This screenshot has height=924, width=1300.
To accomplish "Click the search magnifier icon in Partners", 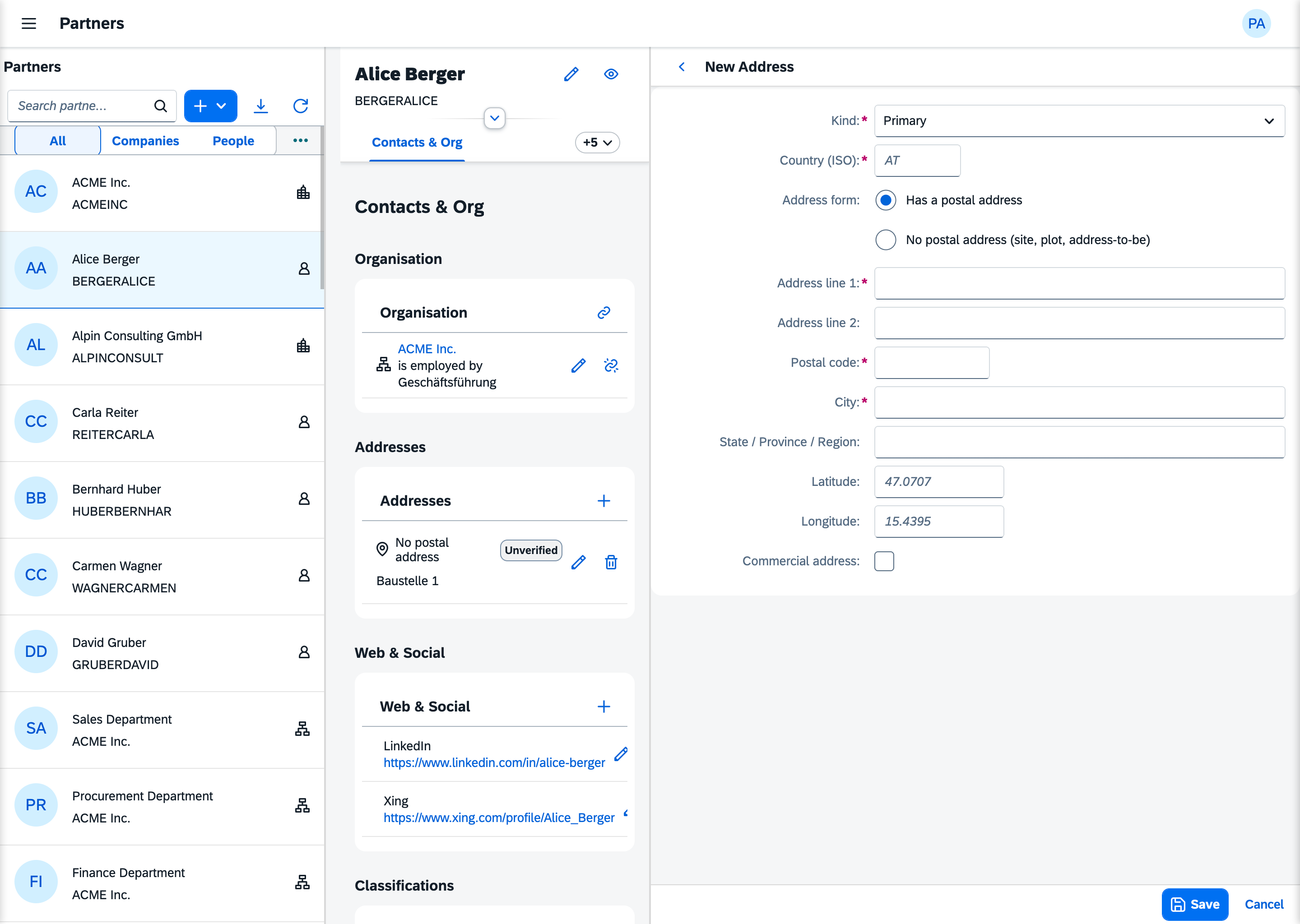I will pos(161,106).
